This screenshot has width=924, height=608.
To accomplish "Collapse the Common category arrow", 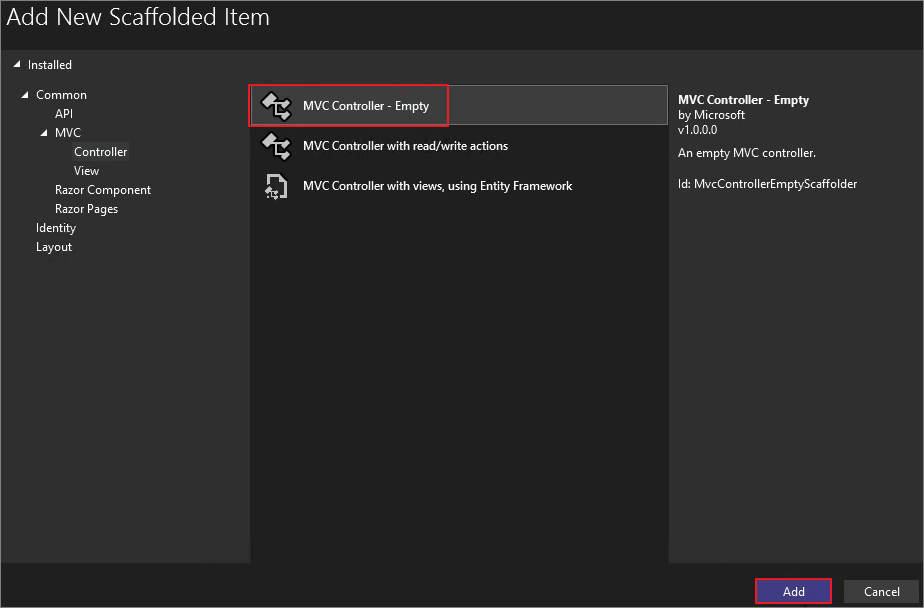I will coord(25,94).
